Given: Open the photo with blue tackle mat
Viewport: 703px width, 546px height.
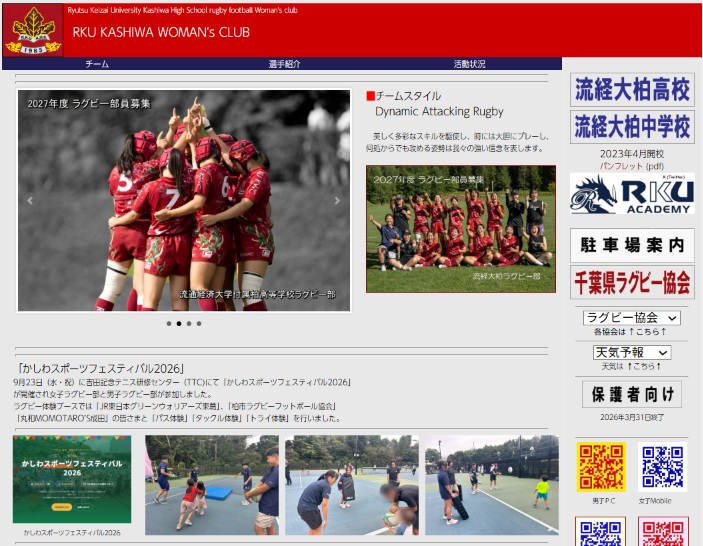Looking at the screenshot, I should (212, 485).
